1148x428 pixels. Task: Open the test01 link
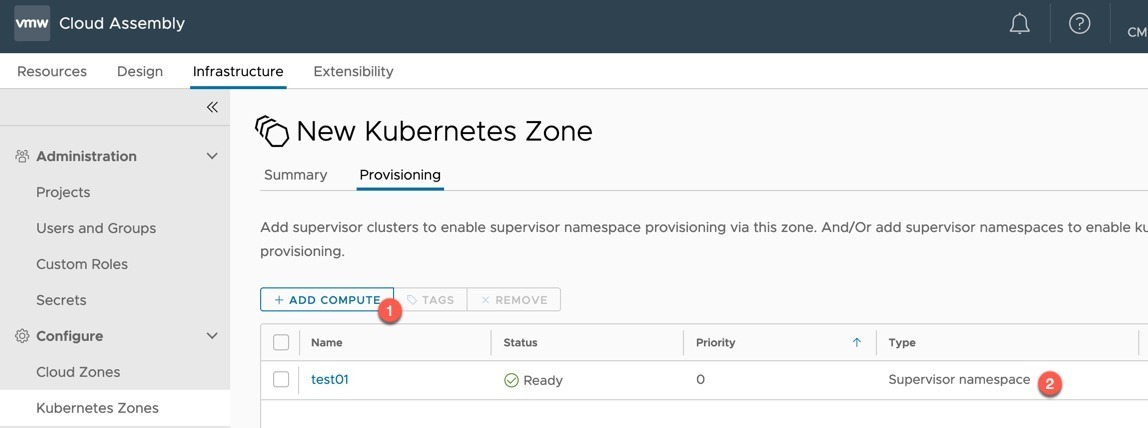(x=329, y=379)
